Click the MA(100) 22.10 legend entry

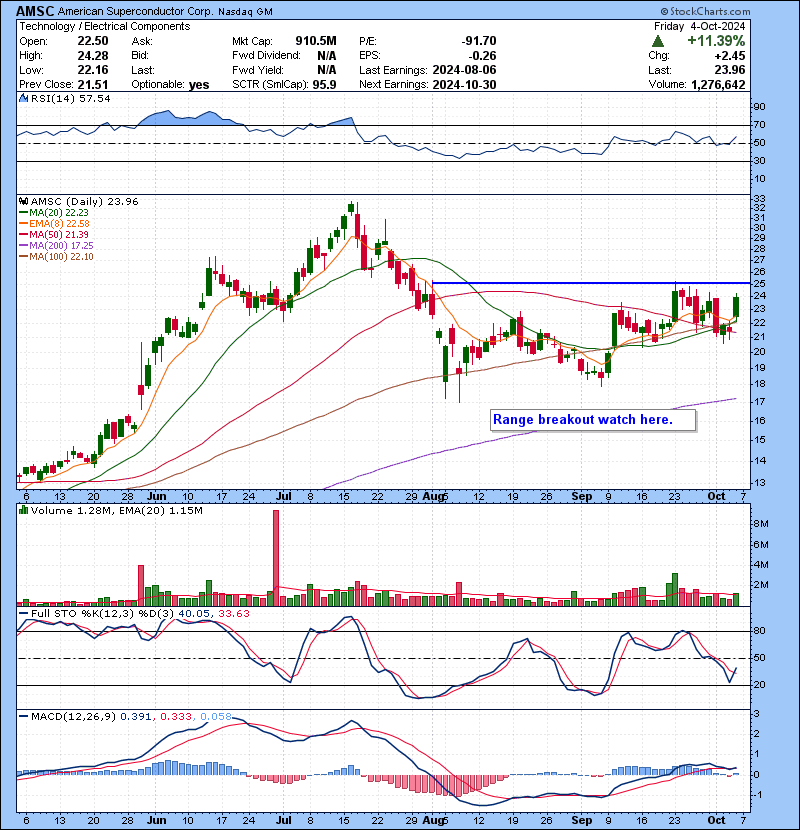click(56, 257)
